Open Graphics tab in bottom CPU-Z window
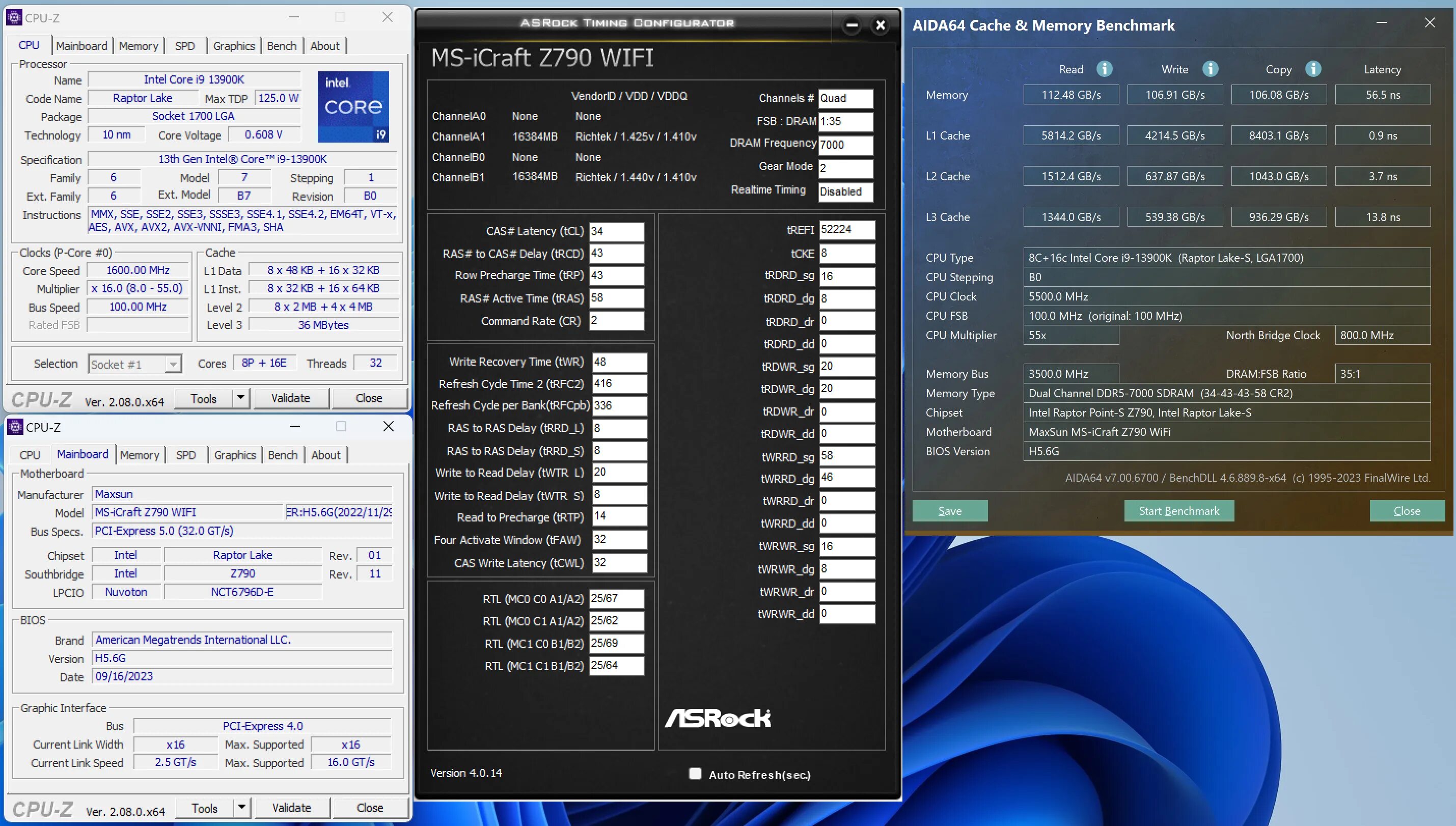 point(235,456)
